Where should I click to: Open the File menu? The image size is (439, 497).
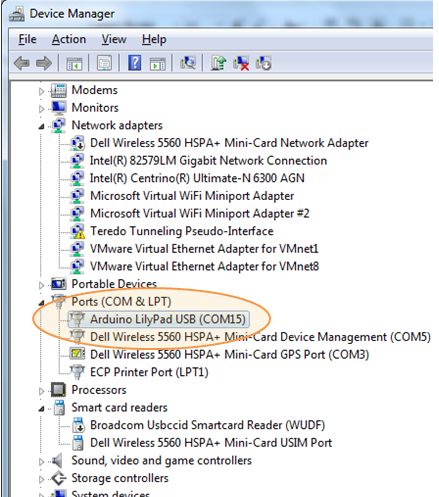point(27,39)
